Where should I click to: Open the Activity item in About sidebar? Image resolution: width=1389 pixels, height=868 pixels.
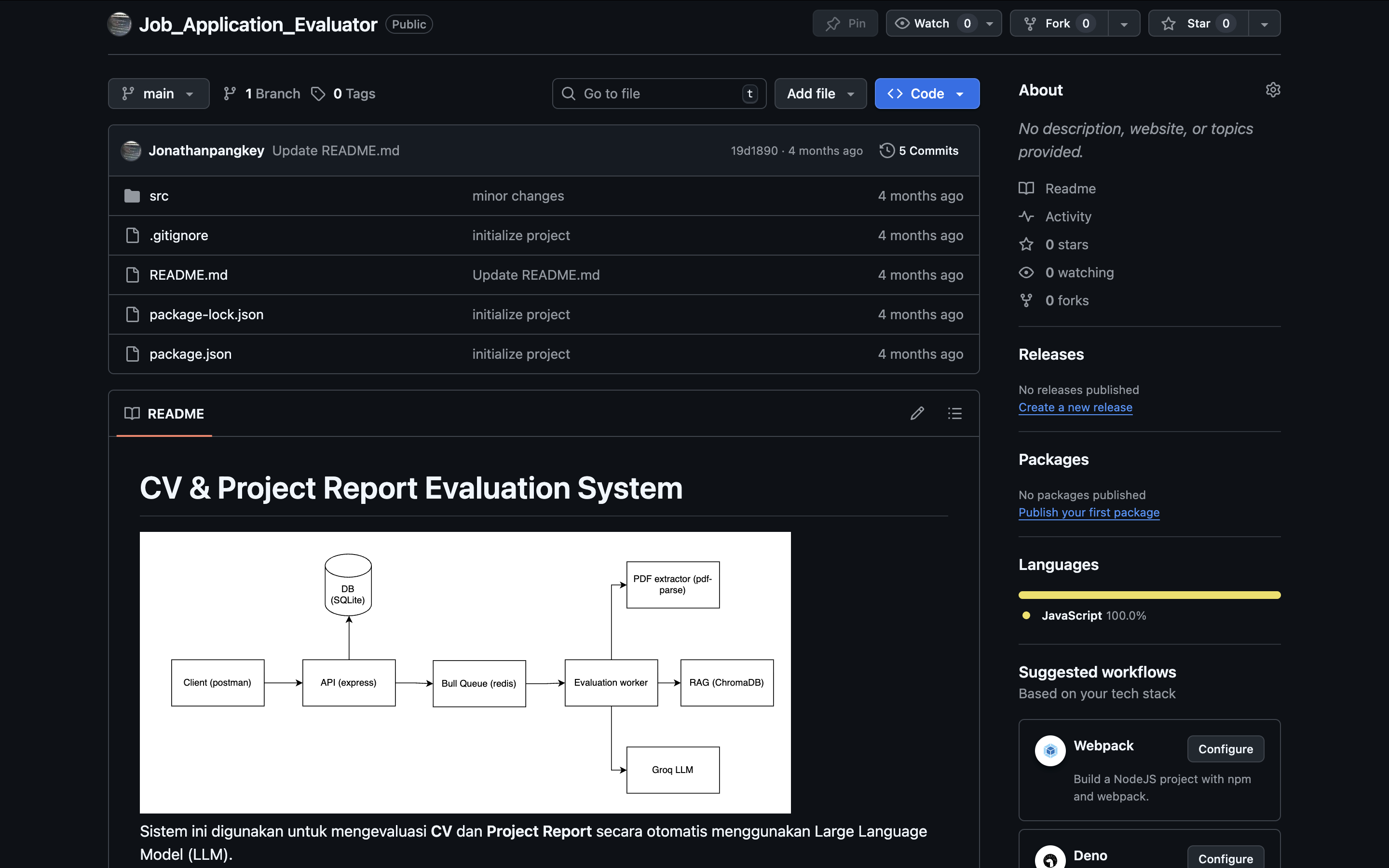(1068, 217)
